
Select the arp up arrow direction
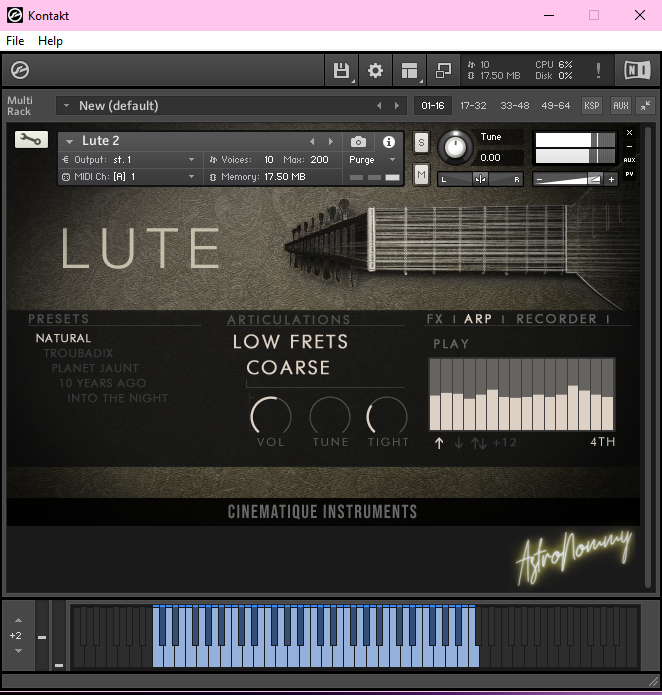[x=439, y=442]
